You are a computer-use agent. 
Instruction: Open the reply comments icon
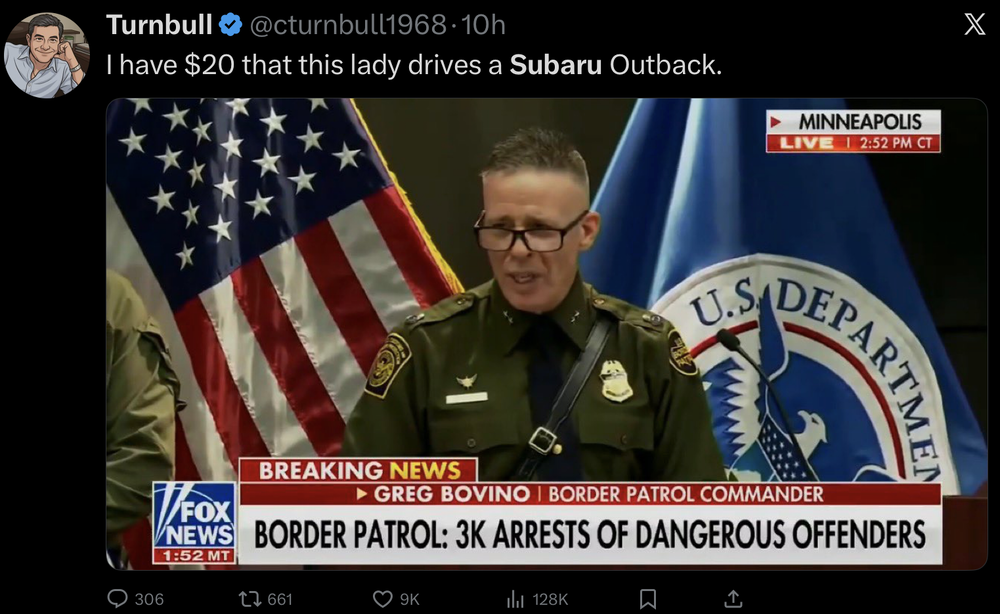point(117,599)
